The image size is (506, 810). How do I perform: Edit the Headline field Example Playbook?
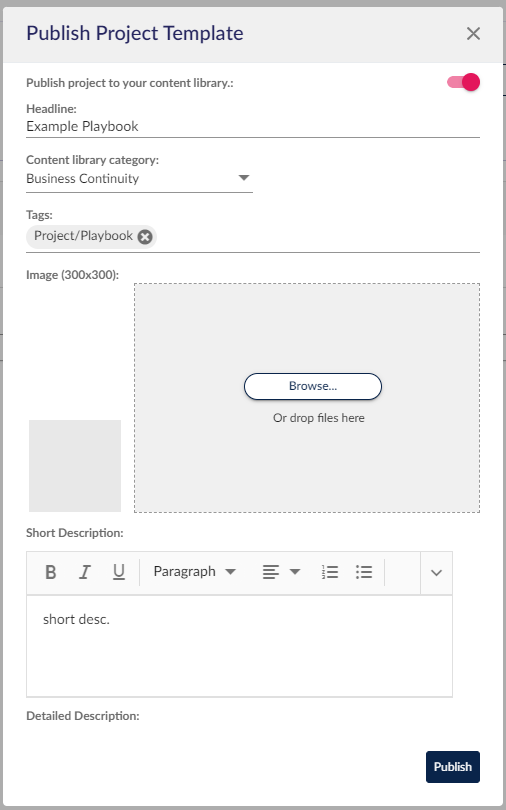[x=253, y=127]
